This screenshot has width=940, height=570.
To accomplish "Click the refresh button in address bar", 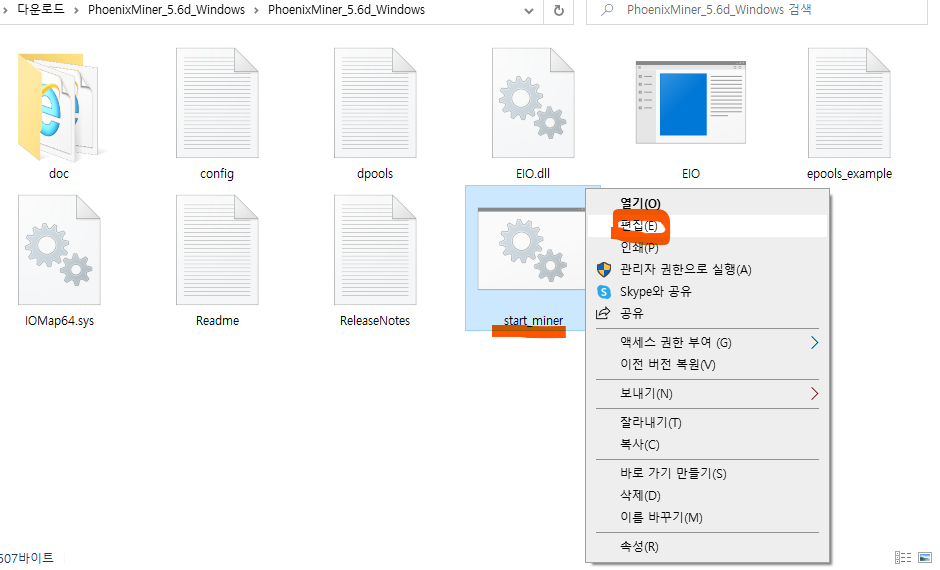I will (x=559, y=10).
